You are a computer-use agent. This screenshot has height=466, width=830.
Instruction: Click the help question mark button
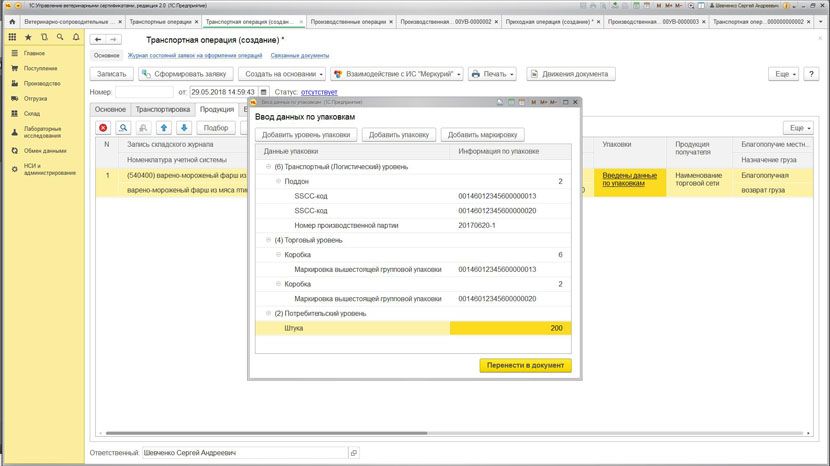click(x=811, y=74)
